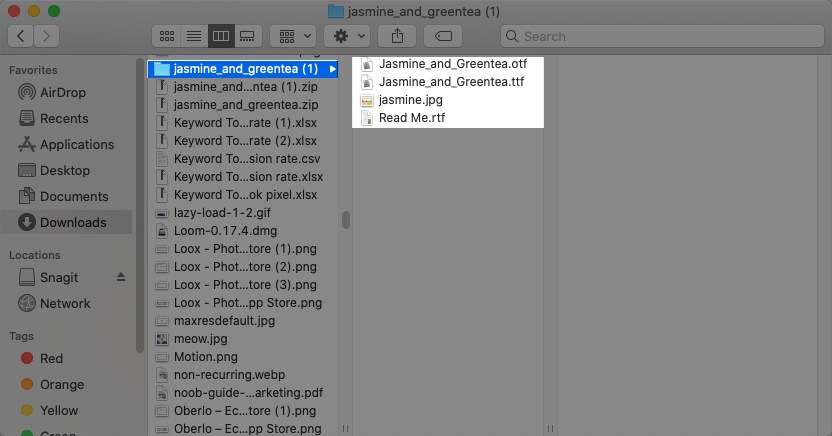
Task: Select Keyword To...ok pixel.xlsx
Action: click(242, 195)
